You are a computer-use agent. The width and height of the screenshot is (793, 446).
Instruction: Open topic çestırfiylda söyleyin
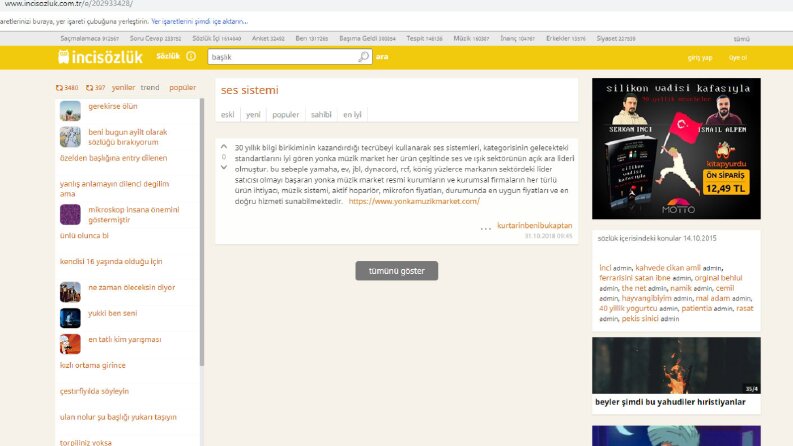94,391
